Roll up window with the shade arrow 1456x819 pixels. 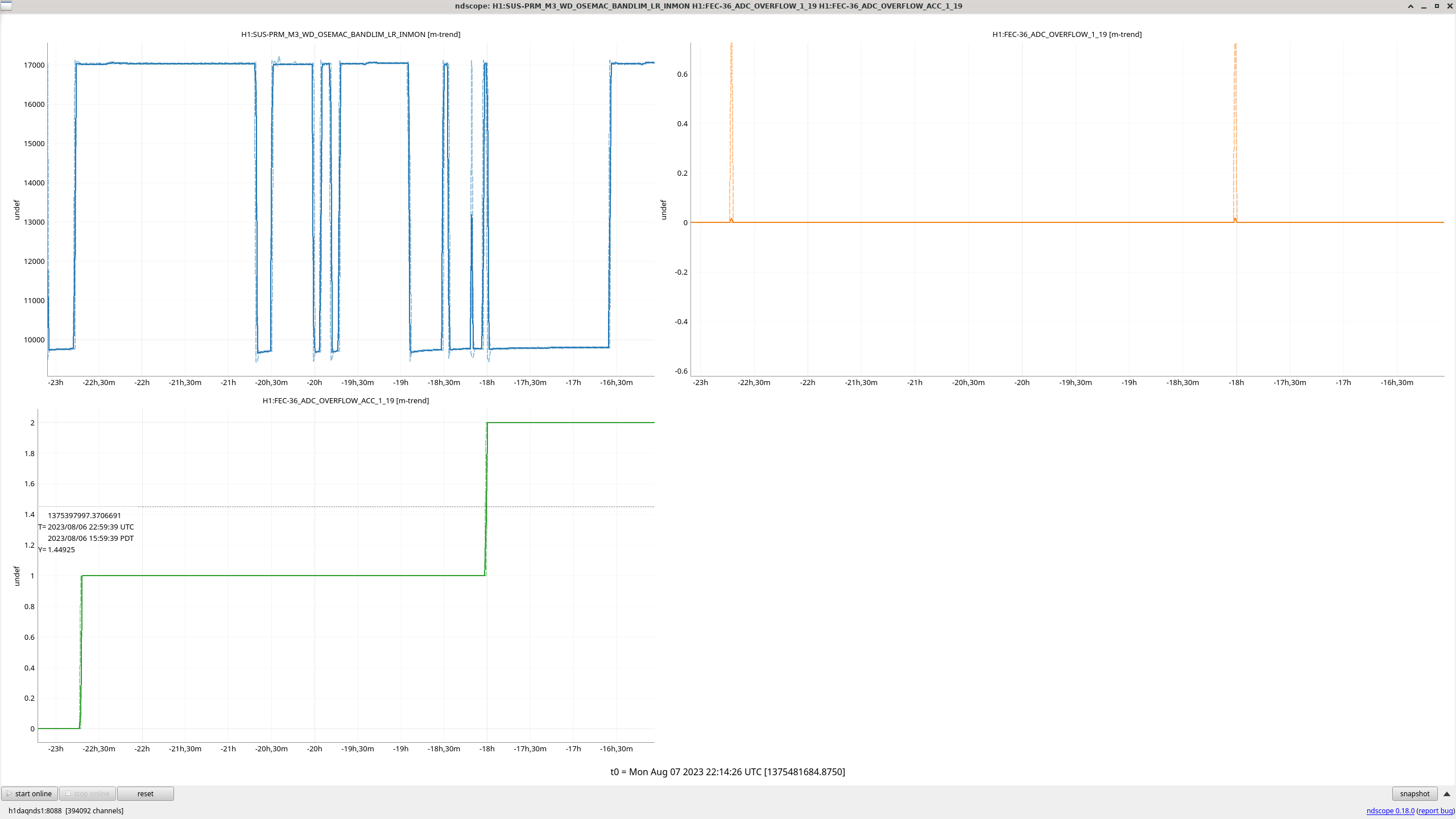click(1410, 6)
